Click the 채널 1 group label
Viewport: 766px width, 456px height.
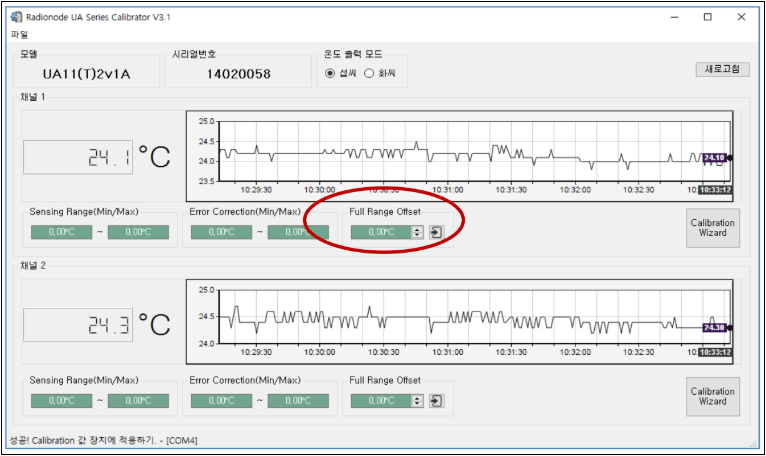pos(33,97)
